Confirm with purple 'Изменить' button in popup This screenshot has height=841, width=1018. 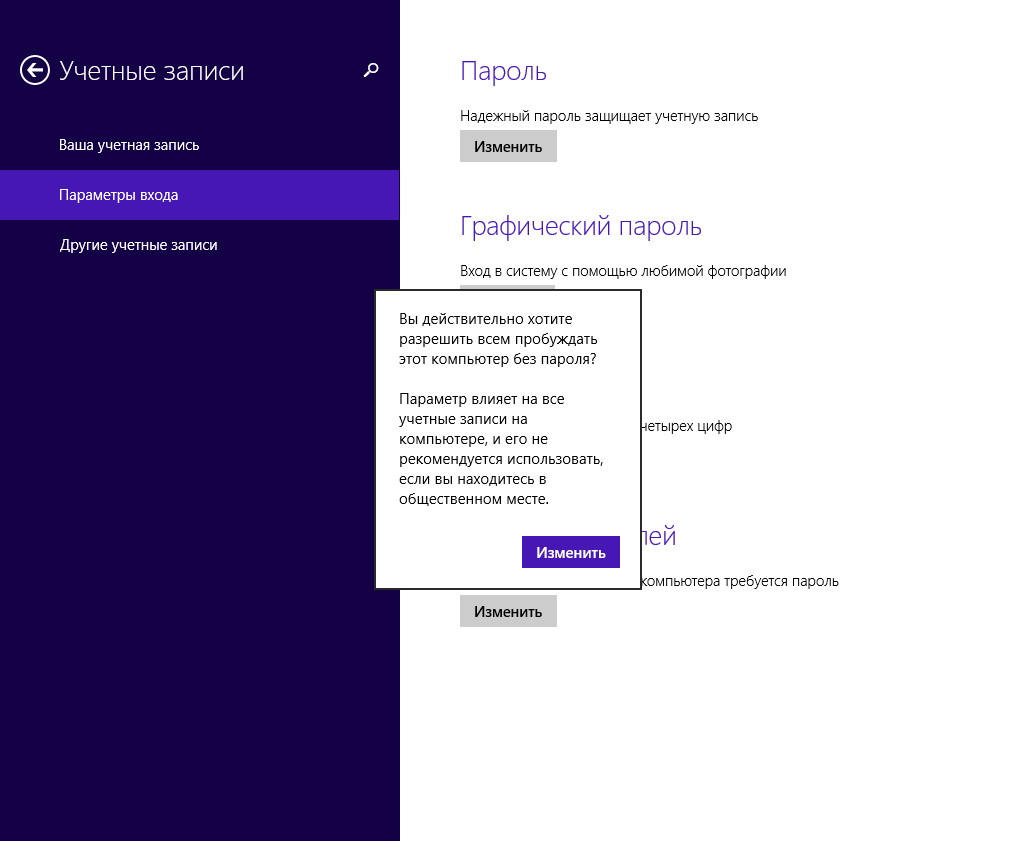click(x=570, y=552)
